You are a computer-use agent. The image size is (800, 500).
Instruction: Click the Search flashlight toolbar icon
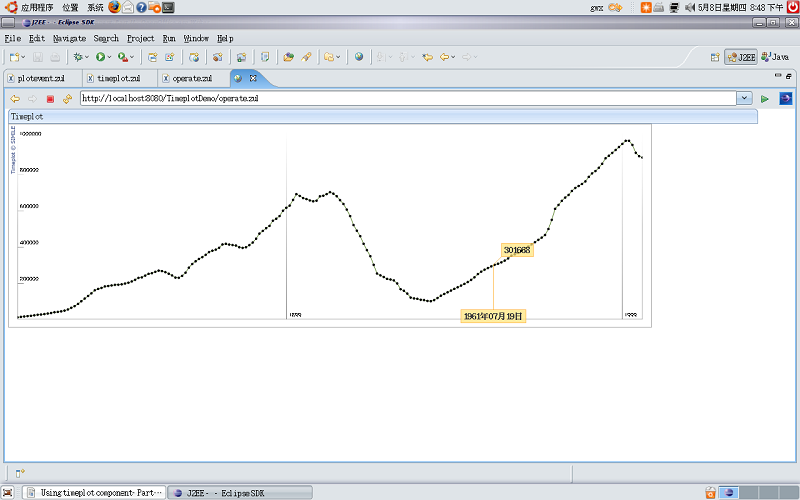[x=306, y=57]
